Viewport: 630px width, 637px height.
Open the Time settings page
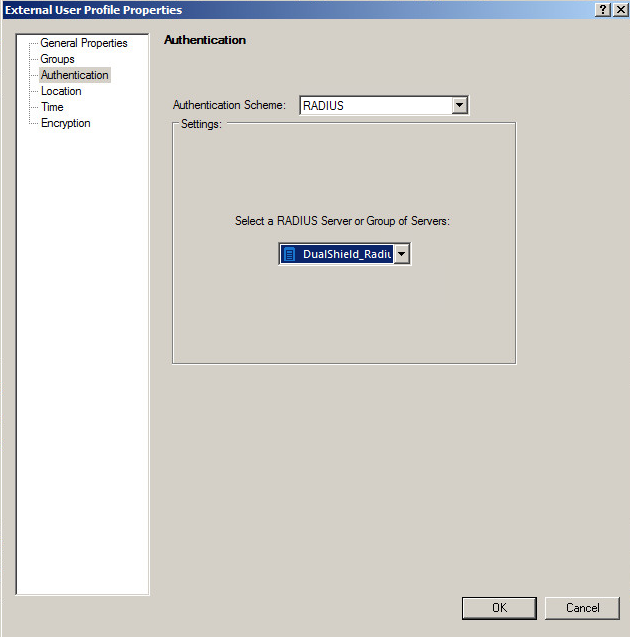52,107
